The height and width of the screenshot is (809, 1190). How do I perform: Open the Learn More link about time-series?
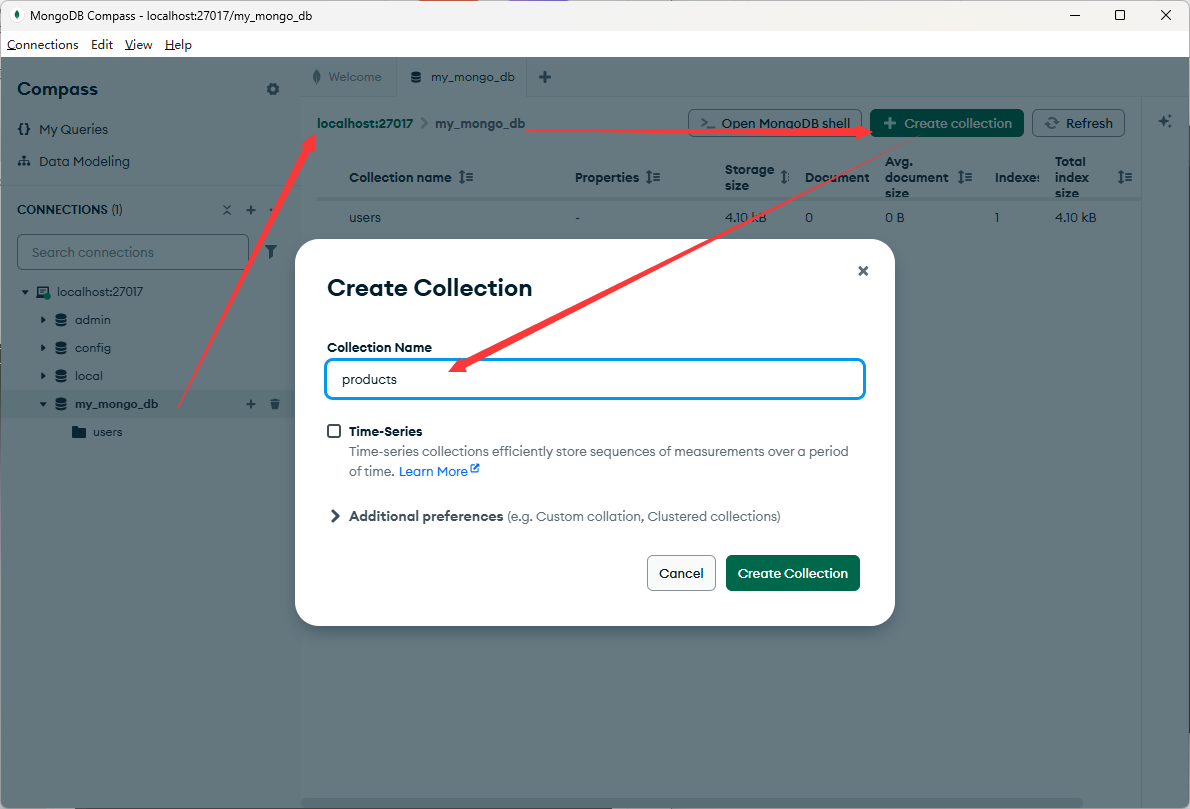coord(433,470)
